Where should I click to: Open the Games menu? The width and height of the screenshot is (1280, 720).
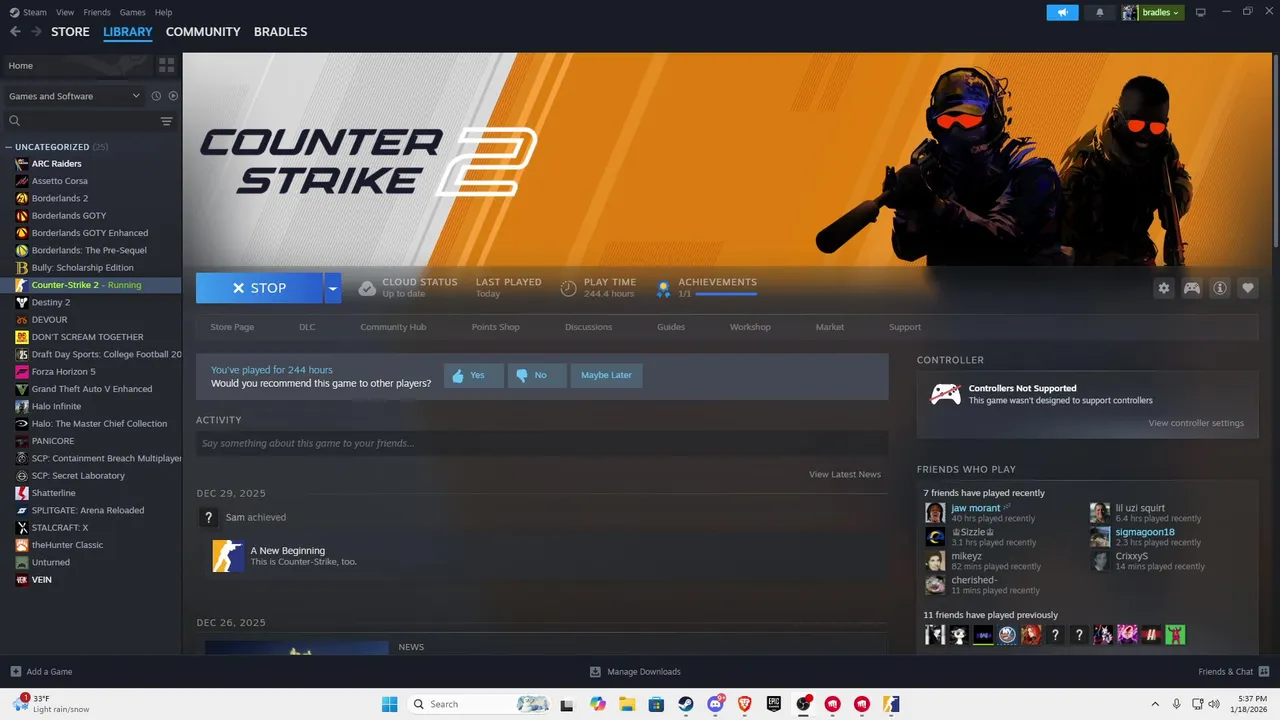click(x=132, y=12)
